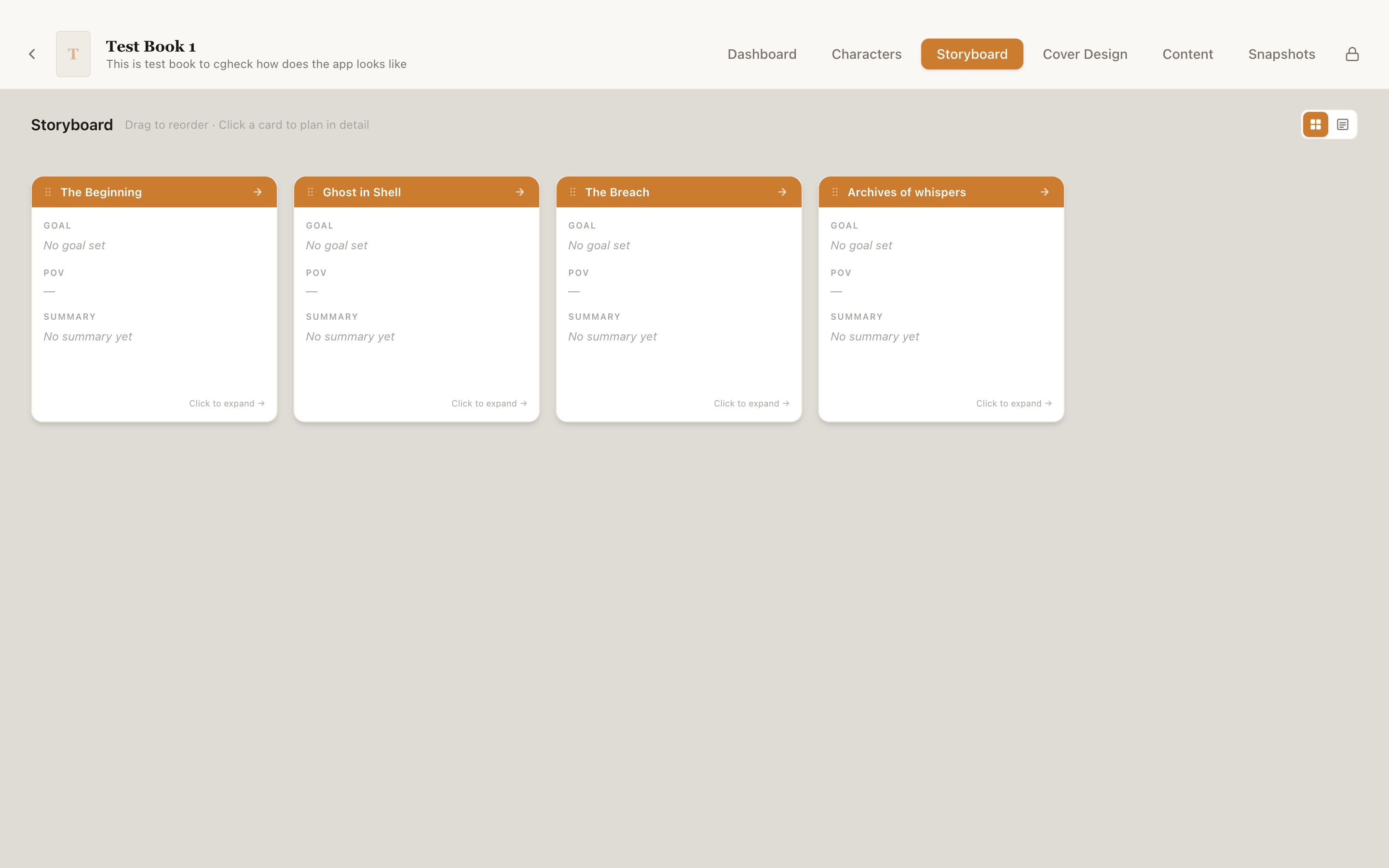Click Click to expand on Archives of whispers
This screenshot has width=1389, height=868.
coord(1013,403)
